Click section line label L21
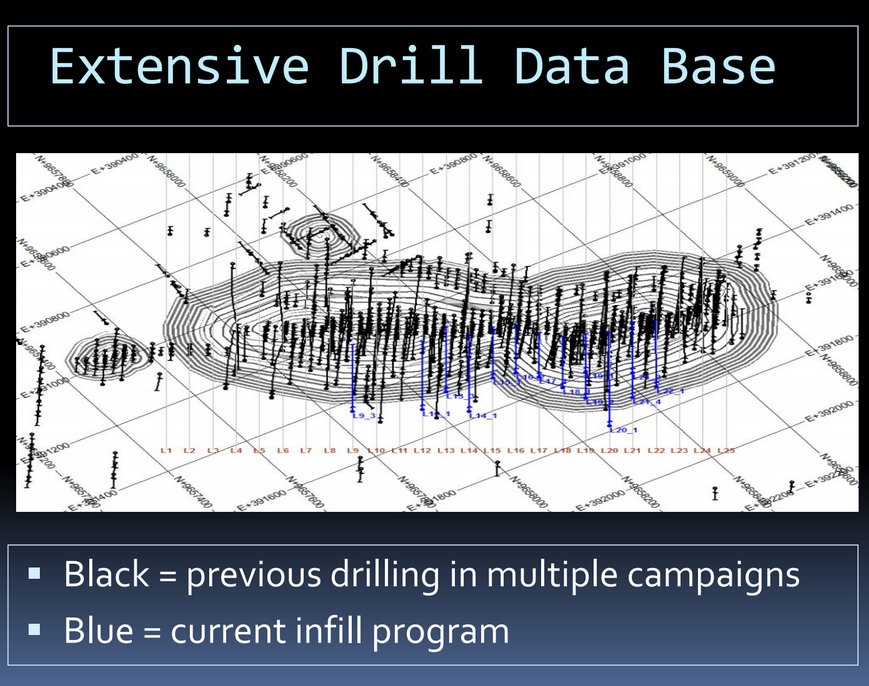 click(x=632, y=450)
